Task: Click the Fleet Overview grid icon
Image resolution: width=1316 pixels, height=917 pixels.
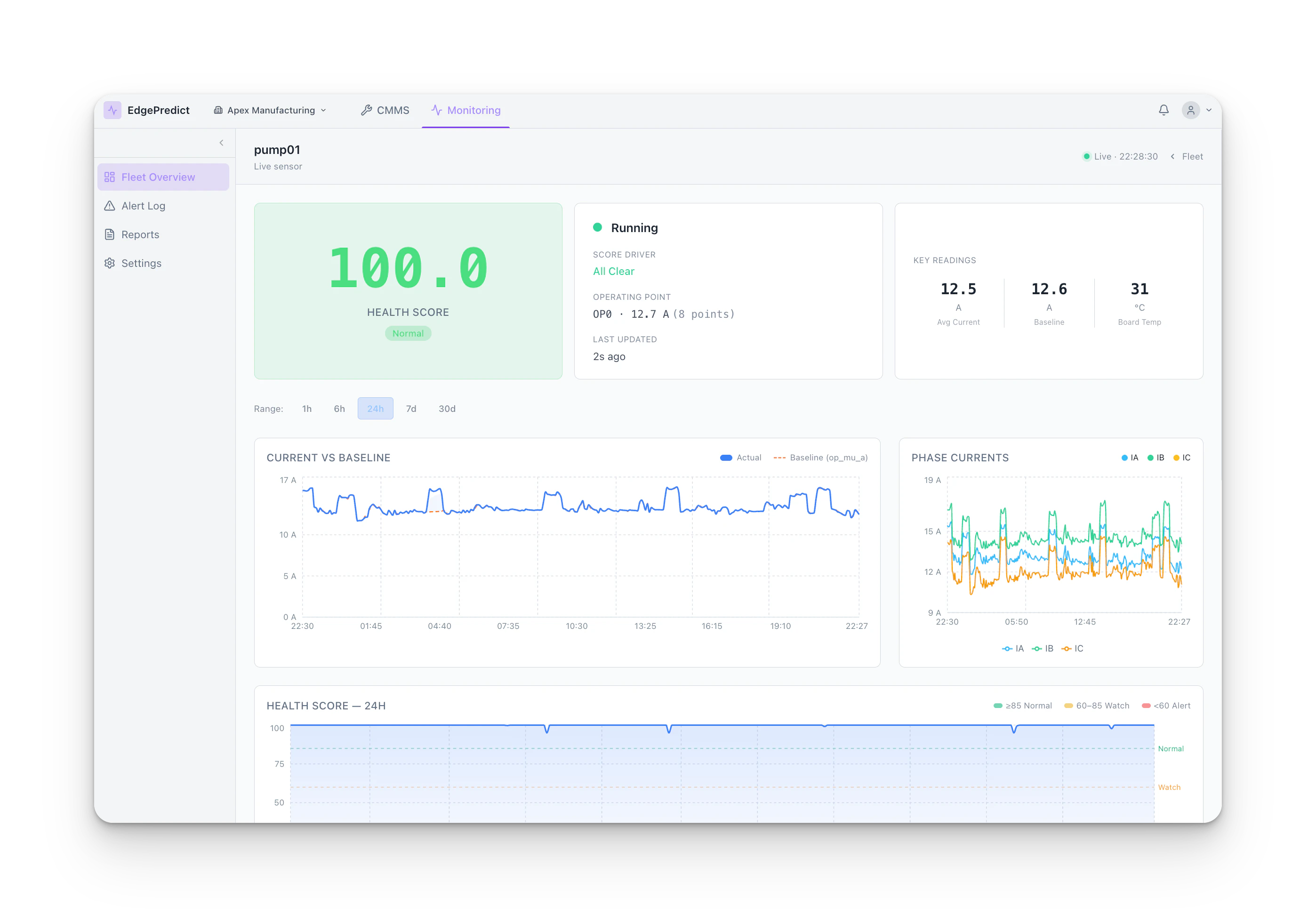Action: (x=110, y=177)
